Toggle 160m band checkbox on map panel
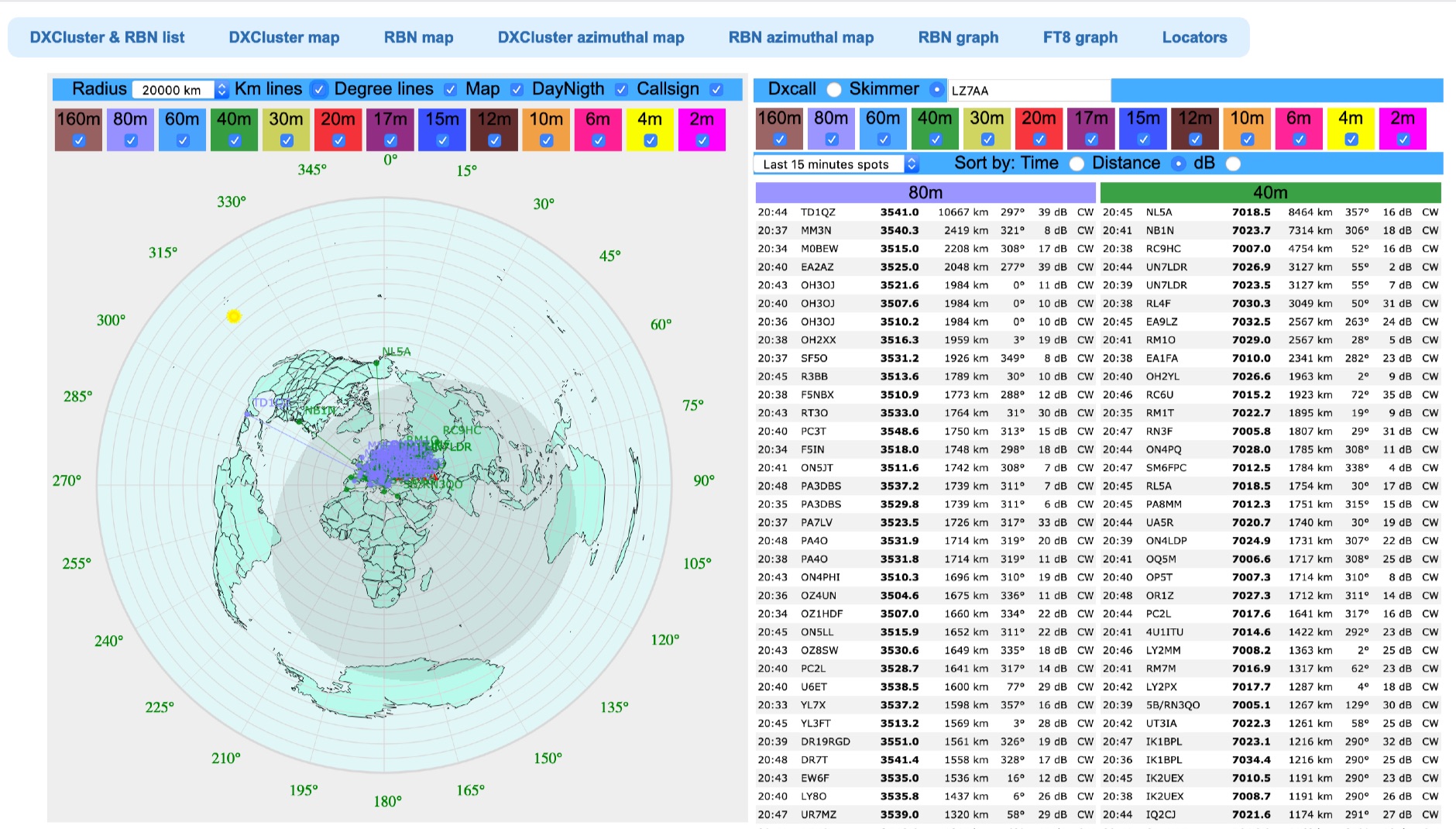1456x829 pixels. tap(78, 140)
